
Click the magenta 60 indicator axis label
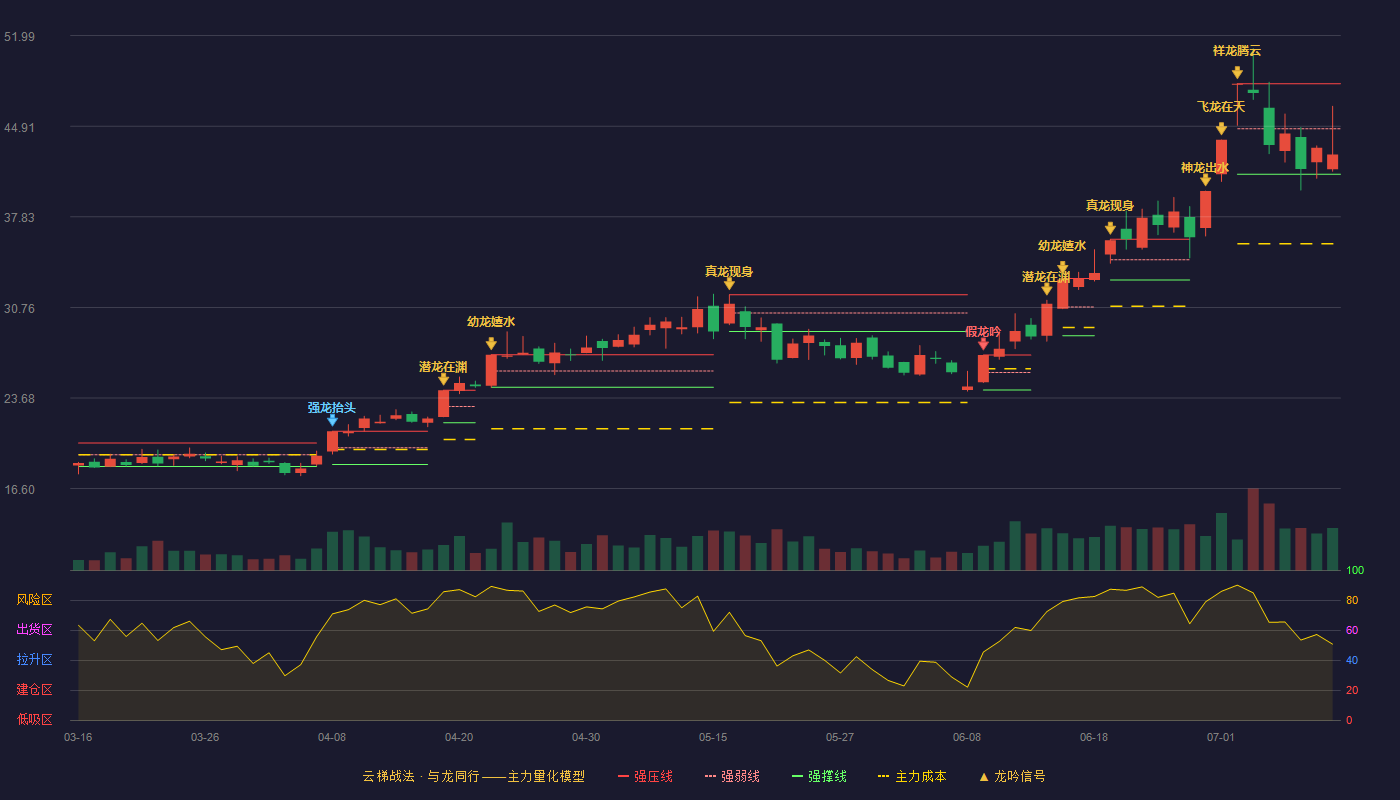tap(1352, 630)
